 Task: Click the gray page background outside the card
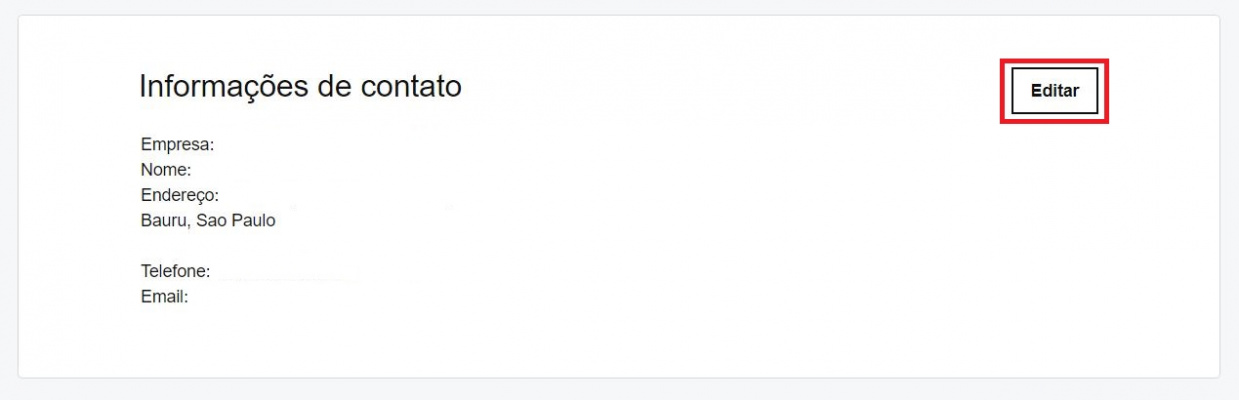(x=620, y=390)
